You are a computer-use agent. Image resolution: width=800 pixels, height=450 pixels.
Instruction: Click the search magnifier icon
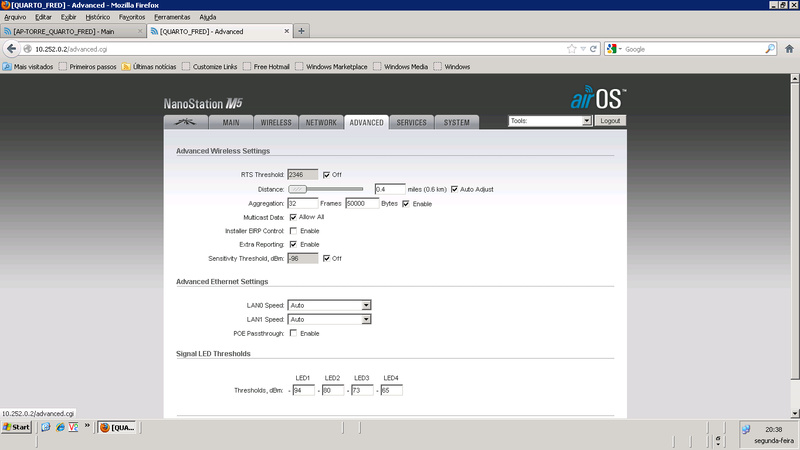click(770, 49)
